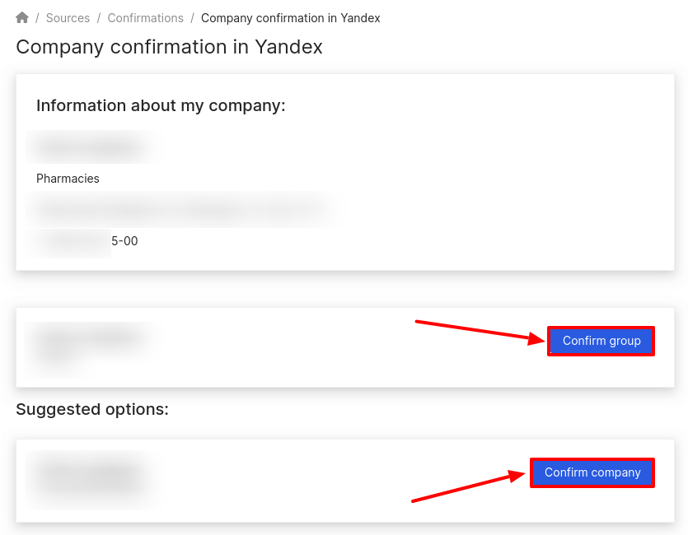
Task: Click the 'Suggested options:' heading
Action: pos(92,409)
